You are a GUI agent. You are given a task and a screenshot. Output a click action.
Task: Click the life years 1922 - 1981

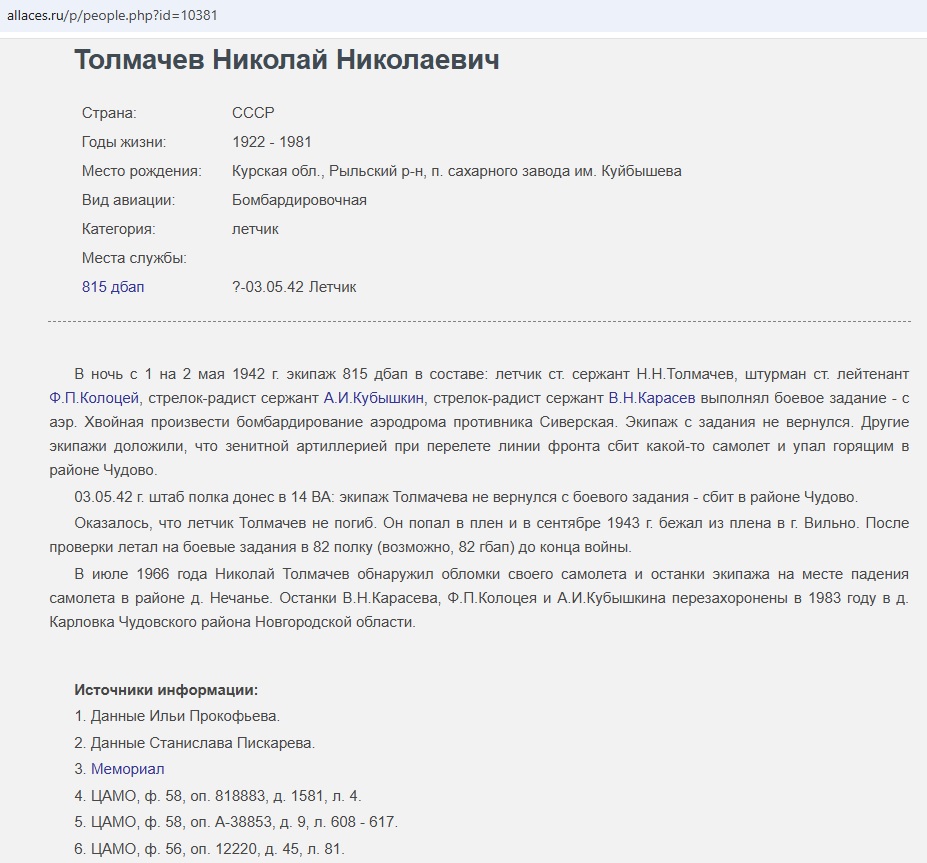pyautogui.click(x=271, y=142)
